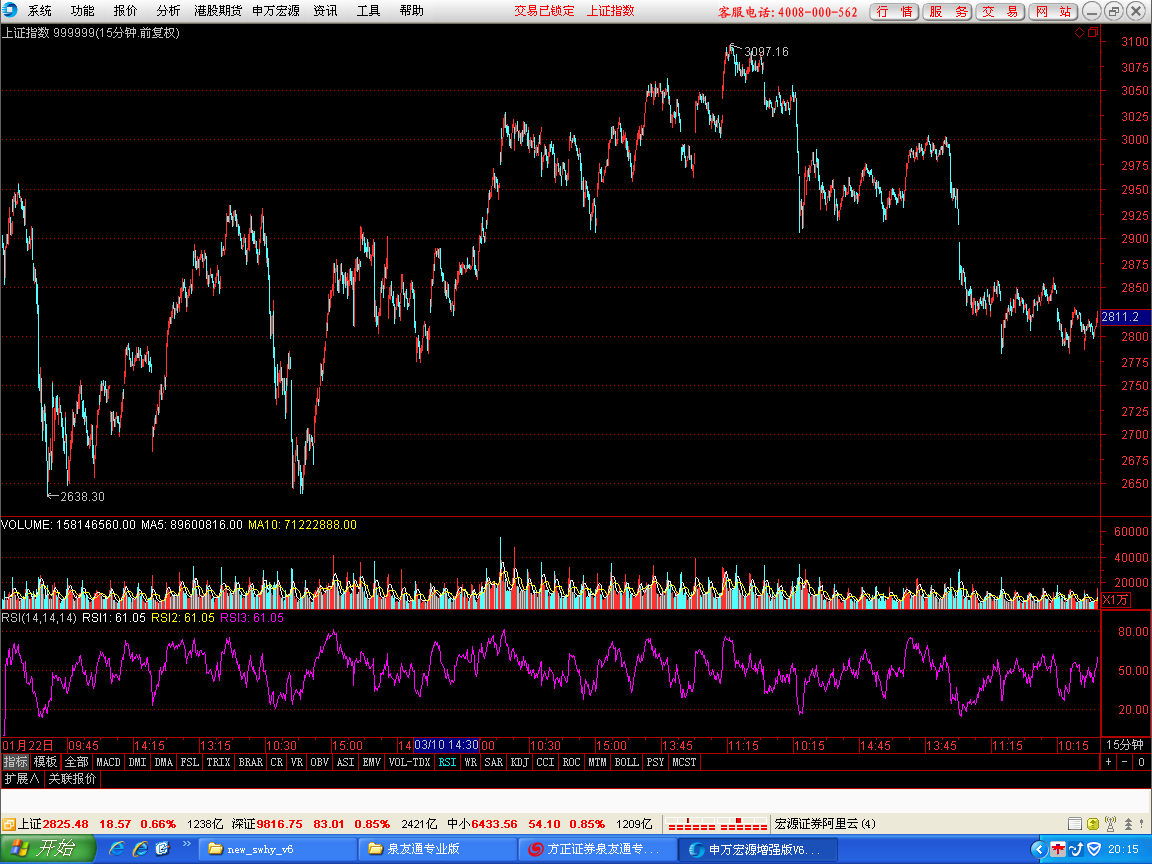Viewport: 1152px width, 864px height.
Task: Switch indicator to DMA
Action: coord(163,762)
